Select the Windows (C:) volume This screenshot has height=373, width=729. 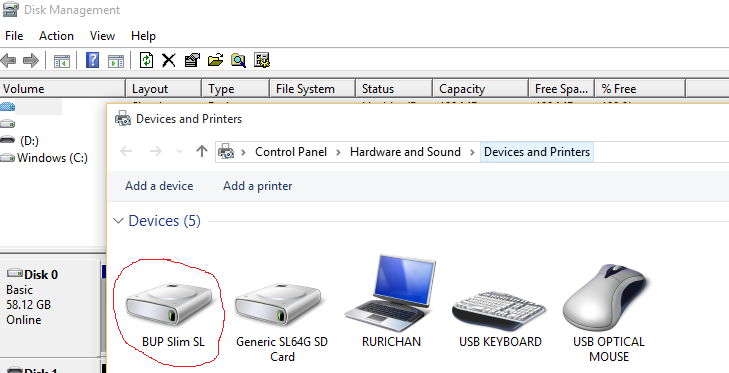tap(52, 158)
